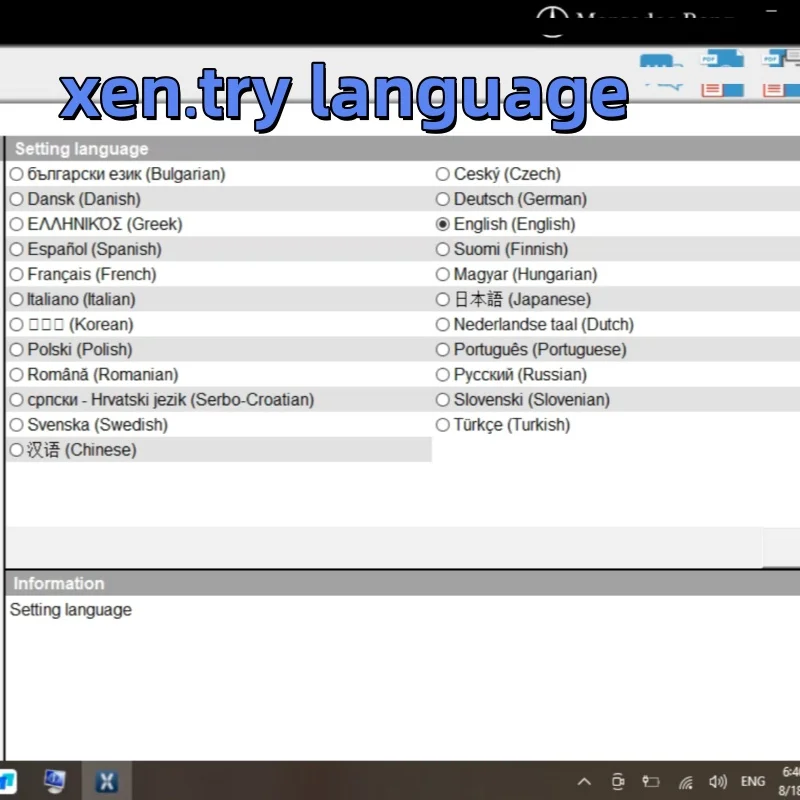
Task: Pick Türkçe (Turkish) language
Action: [443, 424]
